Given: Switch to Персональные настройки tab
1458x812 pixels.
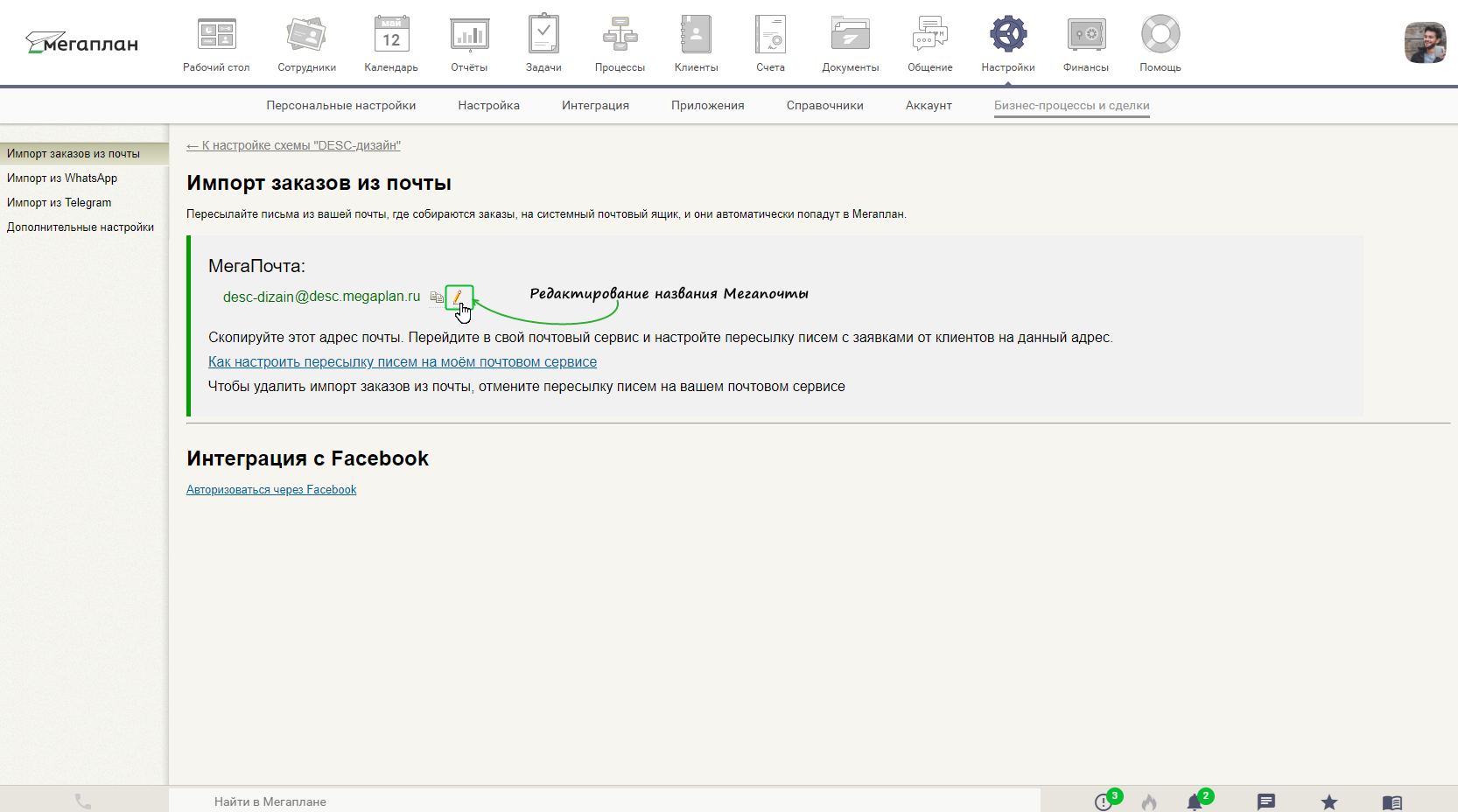Looking at the screenshot, I should point(341,106).
